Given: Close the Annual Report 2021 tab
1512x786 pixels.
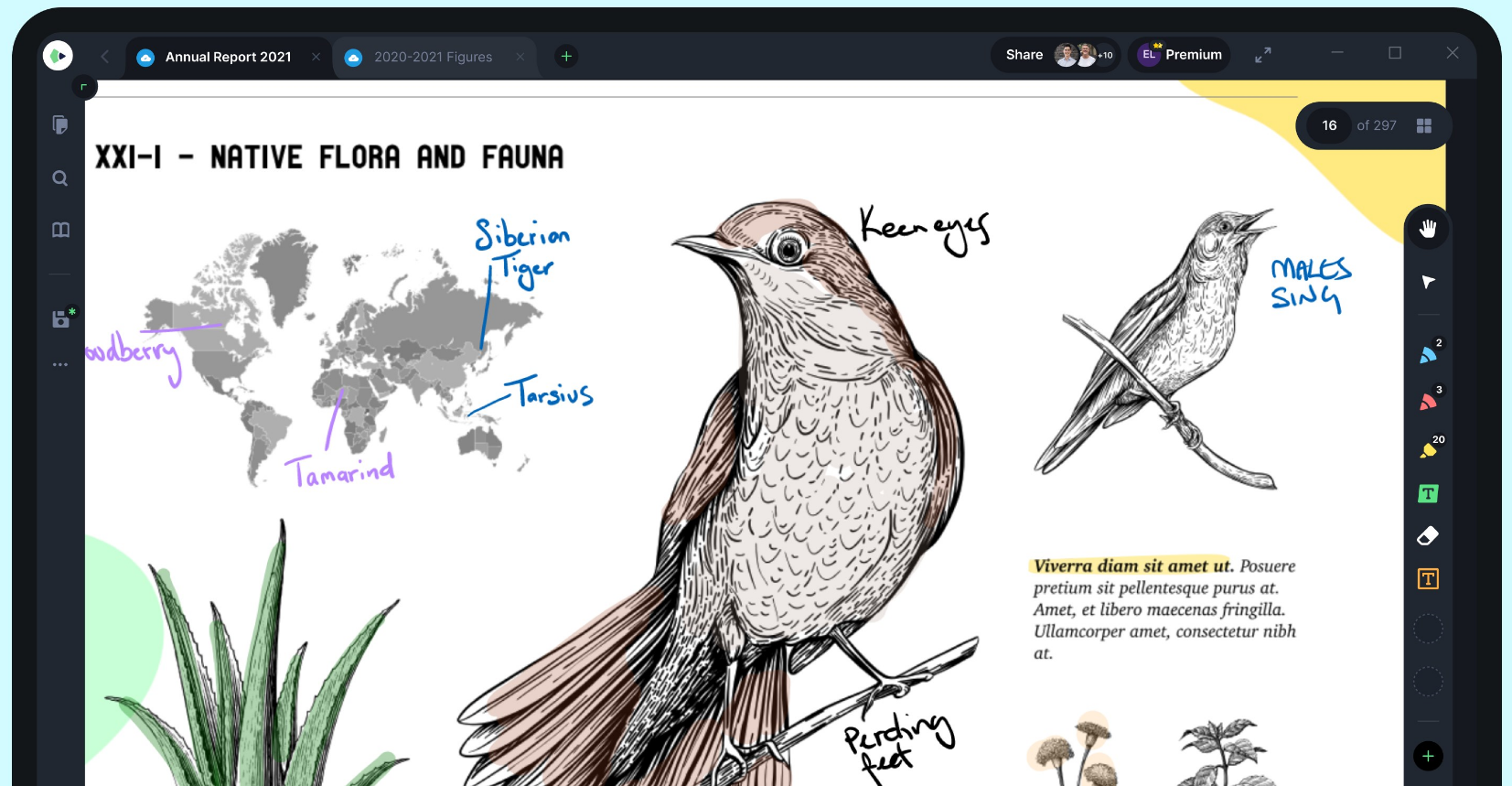Looking at the screenshot, I should (316, 57).
